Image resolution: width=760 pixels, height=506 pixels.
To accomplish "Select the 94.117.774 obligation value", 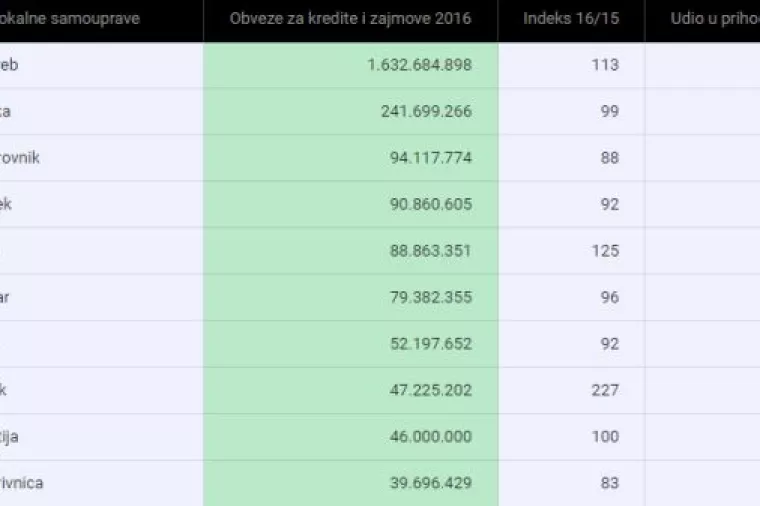I will coord(430,158).
